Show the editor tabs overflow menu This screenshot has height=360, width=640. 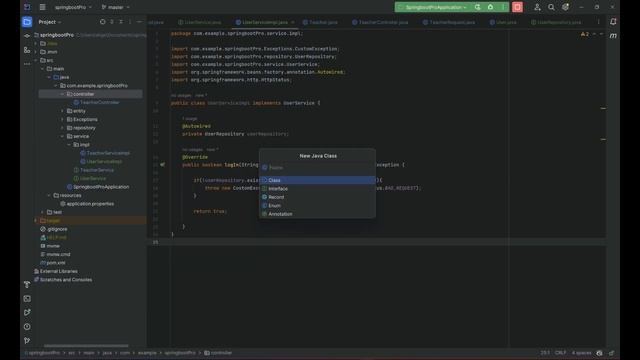click(x=599, y=22)
